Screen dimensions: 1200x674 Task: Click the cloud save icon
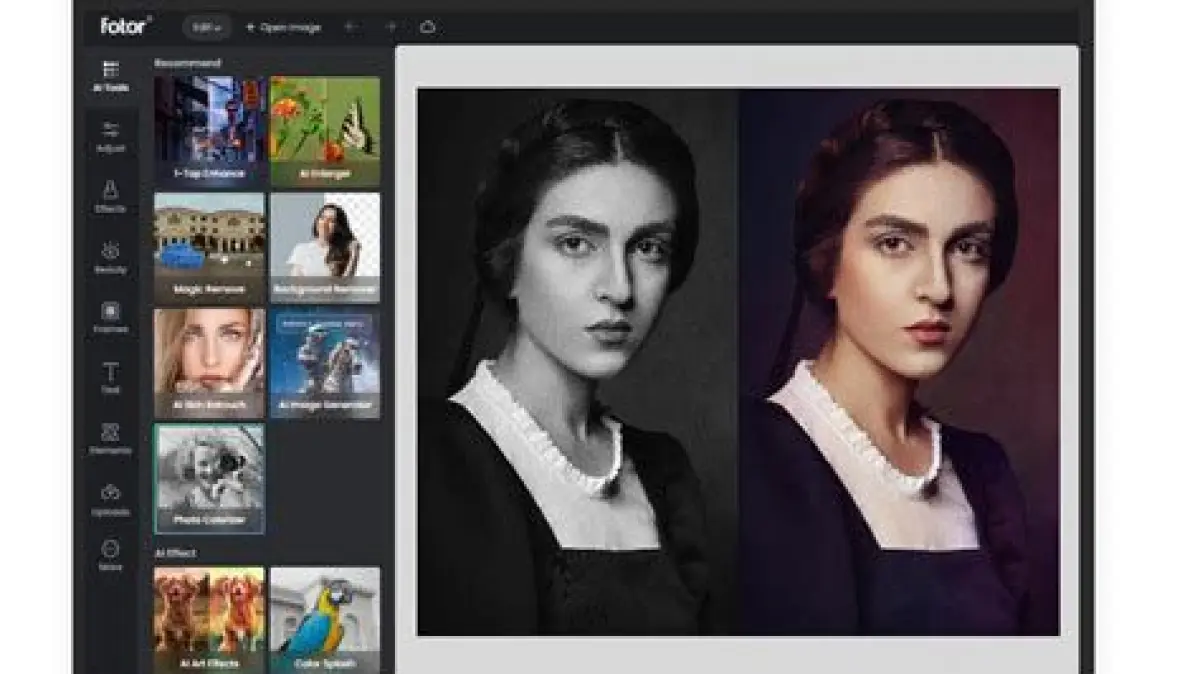(427, 27)
